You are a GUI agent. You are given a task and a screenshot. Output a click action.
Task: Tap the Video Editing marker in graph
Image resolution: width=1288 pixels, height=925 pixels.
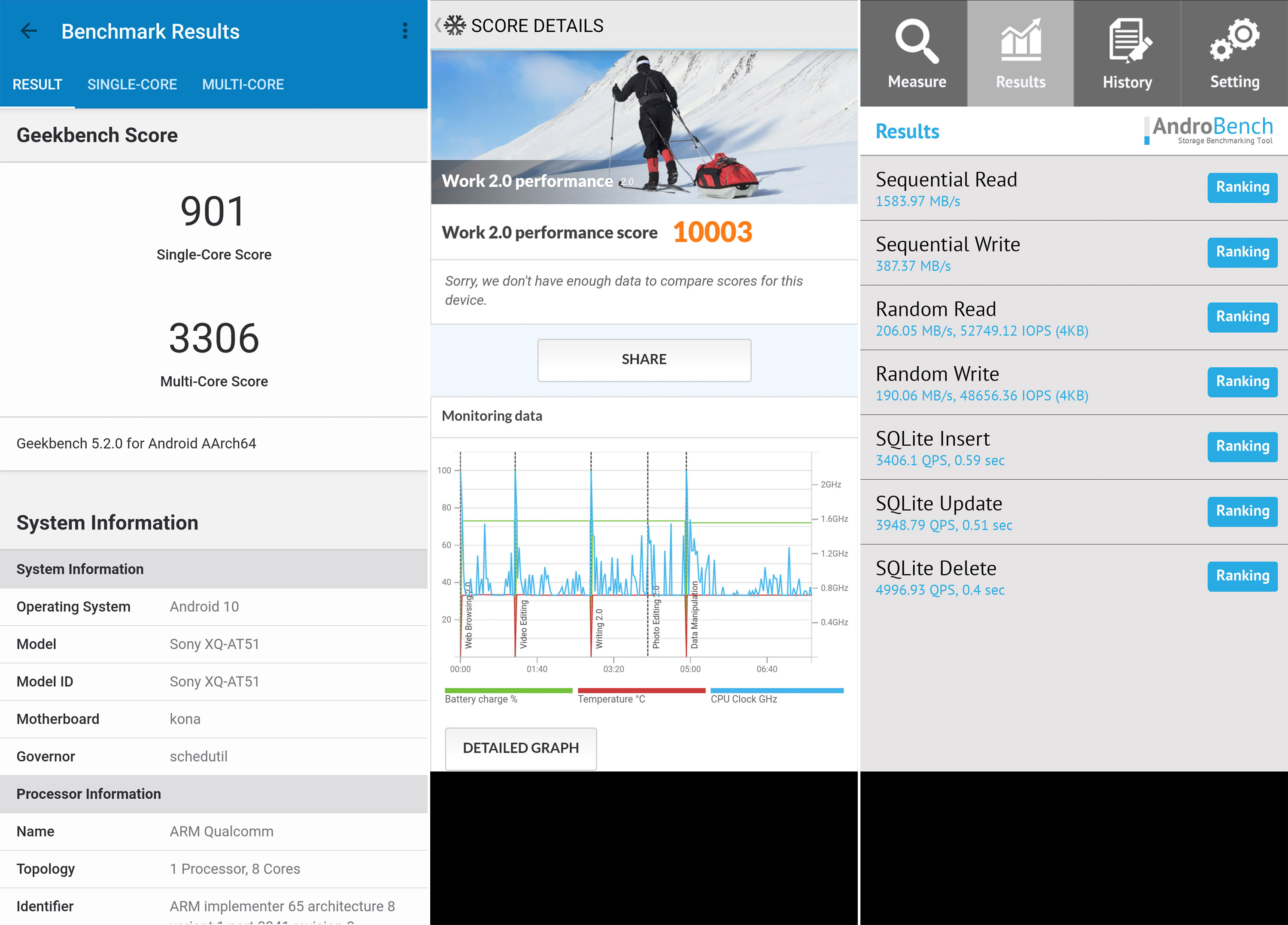point(524,624)
